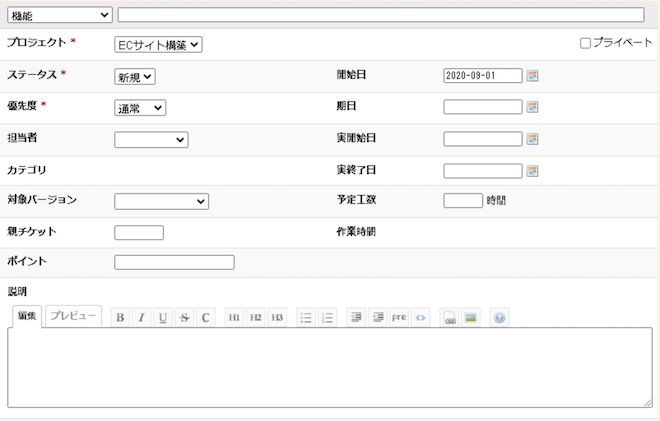The width and height of the screenshot is (660, 421).
Task: Insert preformatted text with pre button
Action: pyautogui.click(x=399, y=317)
